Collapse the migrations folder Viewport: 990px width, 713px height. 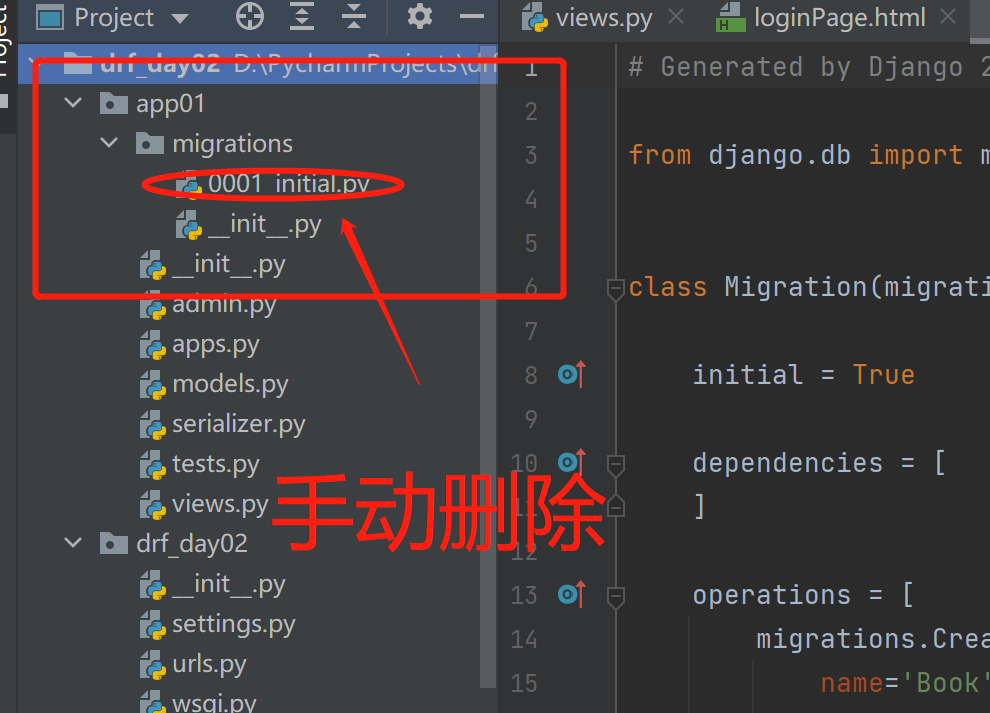(109, 143)
